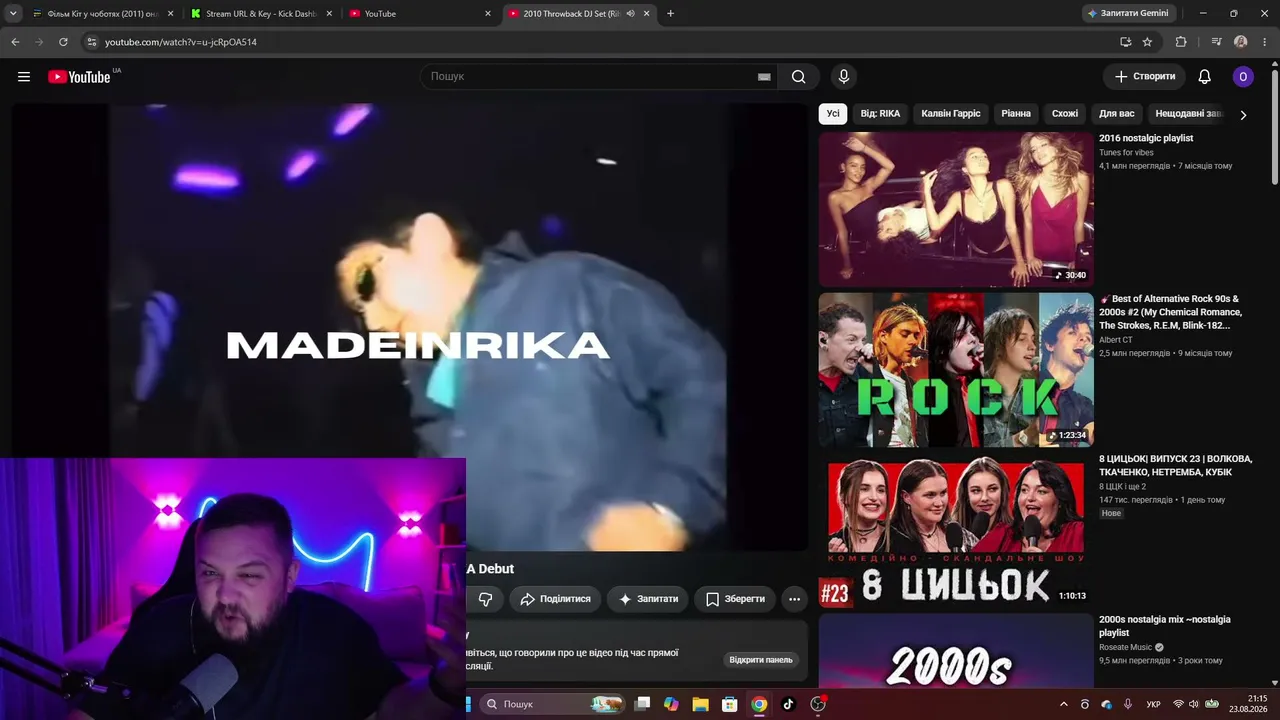Open the 8 ЦИЦЬОК video thumbnail
This screenshot has height=720, width=1280.
956,530
